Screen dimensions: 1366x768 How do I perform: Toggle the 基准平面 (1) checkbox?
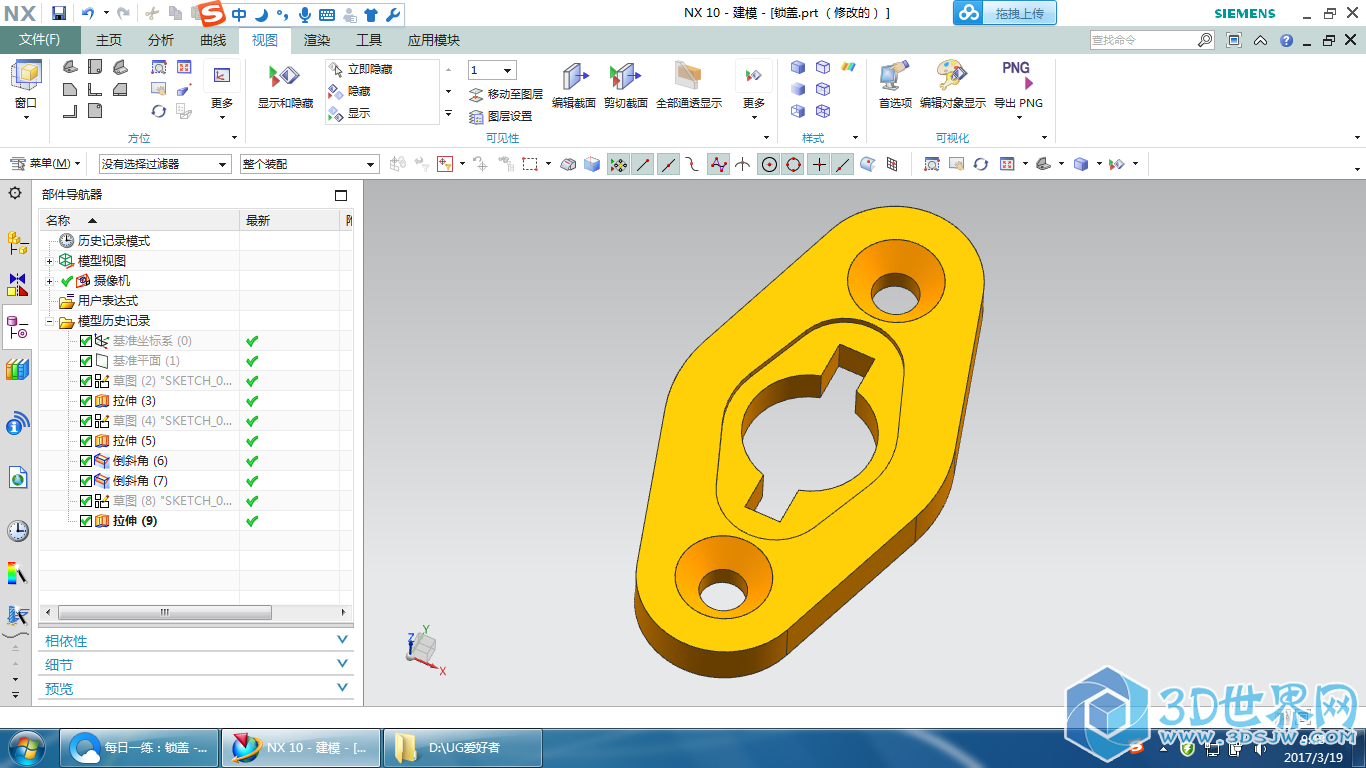pos(85,361)
